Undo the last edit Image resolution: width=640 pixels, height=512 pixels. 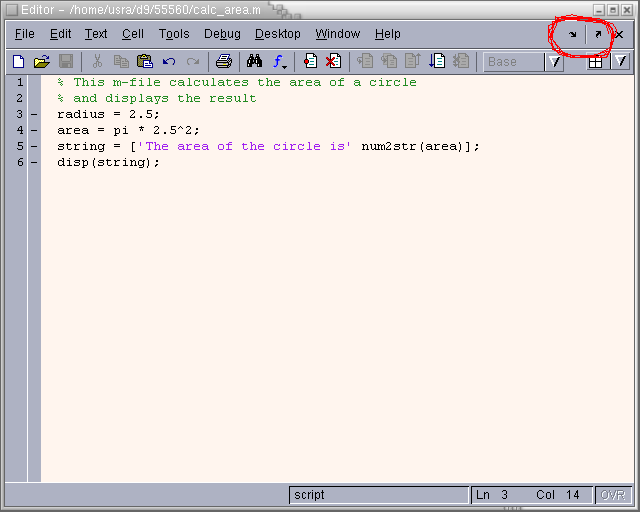pos(169,62)
